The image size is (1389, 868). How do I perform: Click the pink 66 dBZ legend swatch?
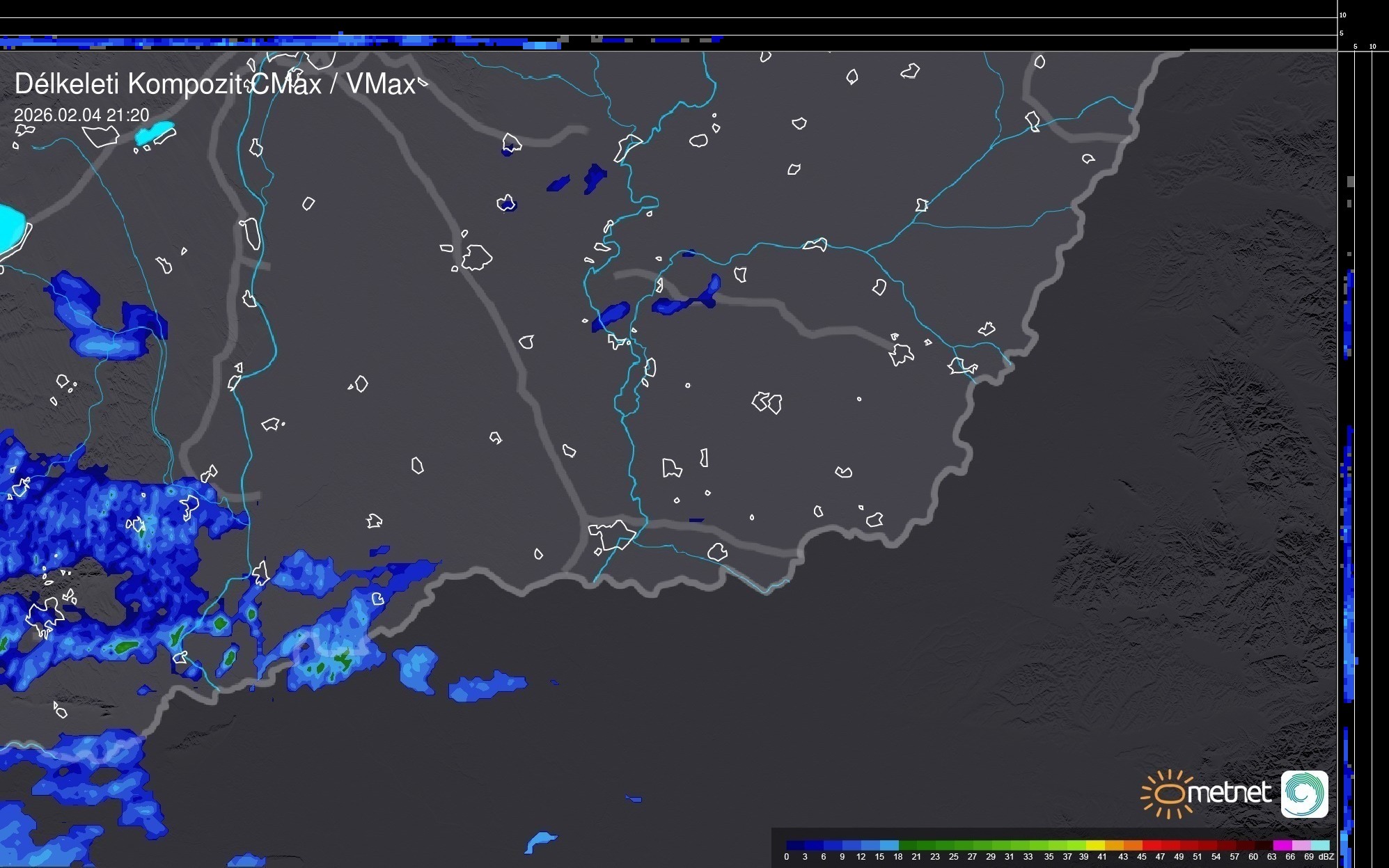tap(1301, 845)
